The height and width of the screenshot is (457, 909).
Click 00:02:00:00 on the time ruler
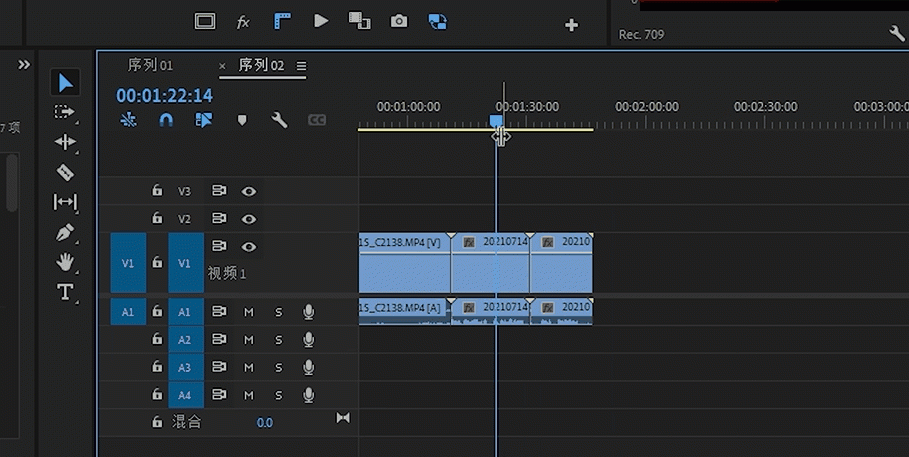point(647,107)
